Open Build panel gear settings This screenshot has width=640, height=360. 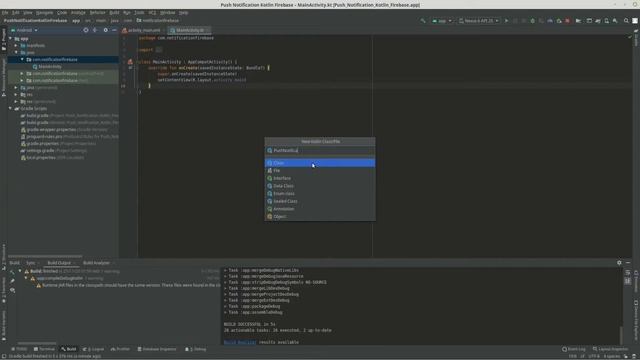pos(619,263)
